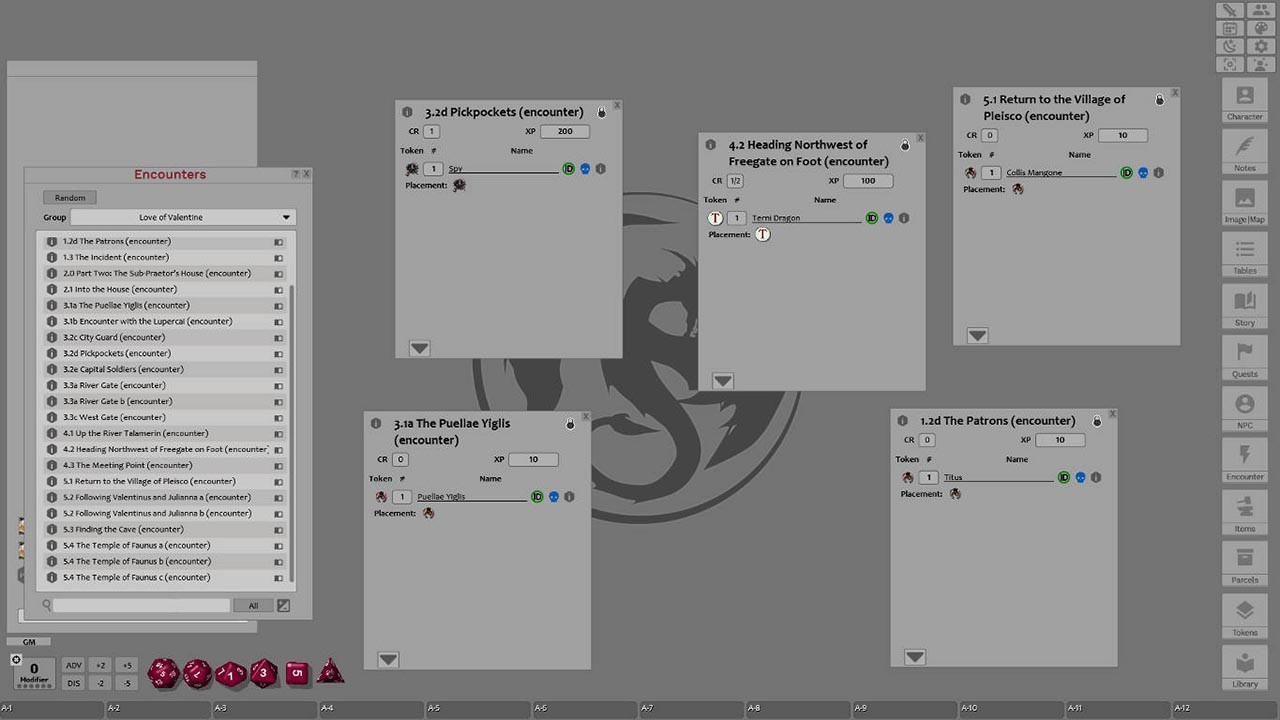1280x720 pixels.
Task: Click the ADV advantage button near the dice
Action: coord(73,665)
